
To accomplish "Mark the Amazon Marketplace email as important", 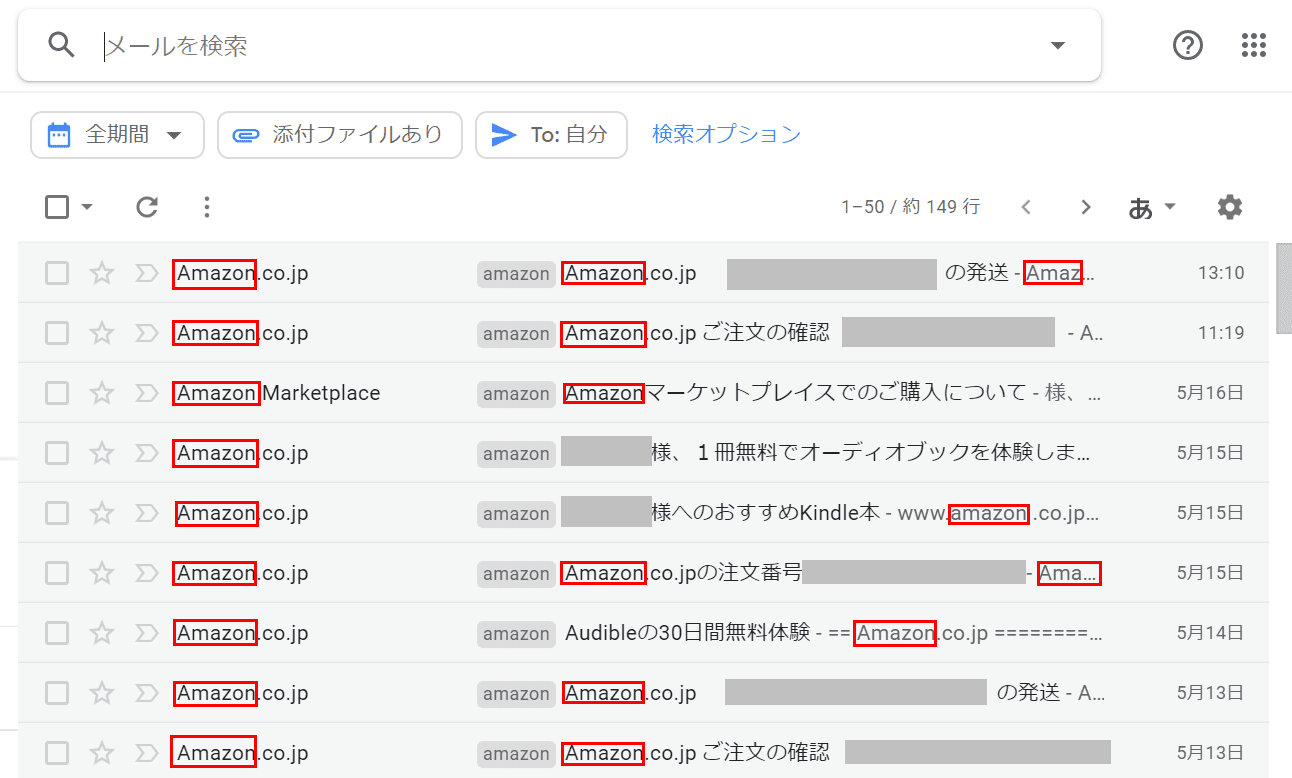I will (x=147, y=393).
